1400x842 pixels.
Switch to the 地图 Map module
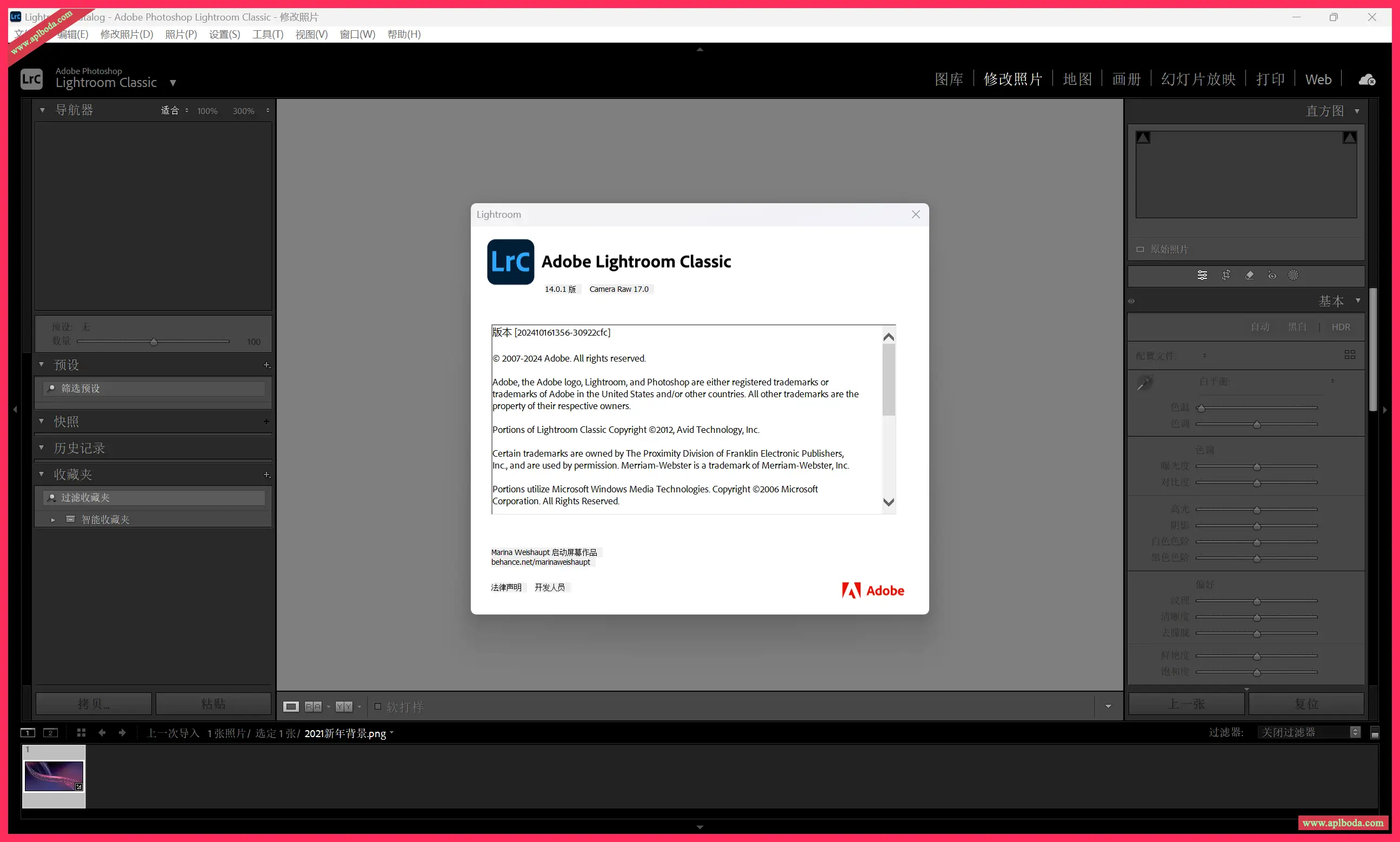point(1077,79)
